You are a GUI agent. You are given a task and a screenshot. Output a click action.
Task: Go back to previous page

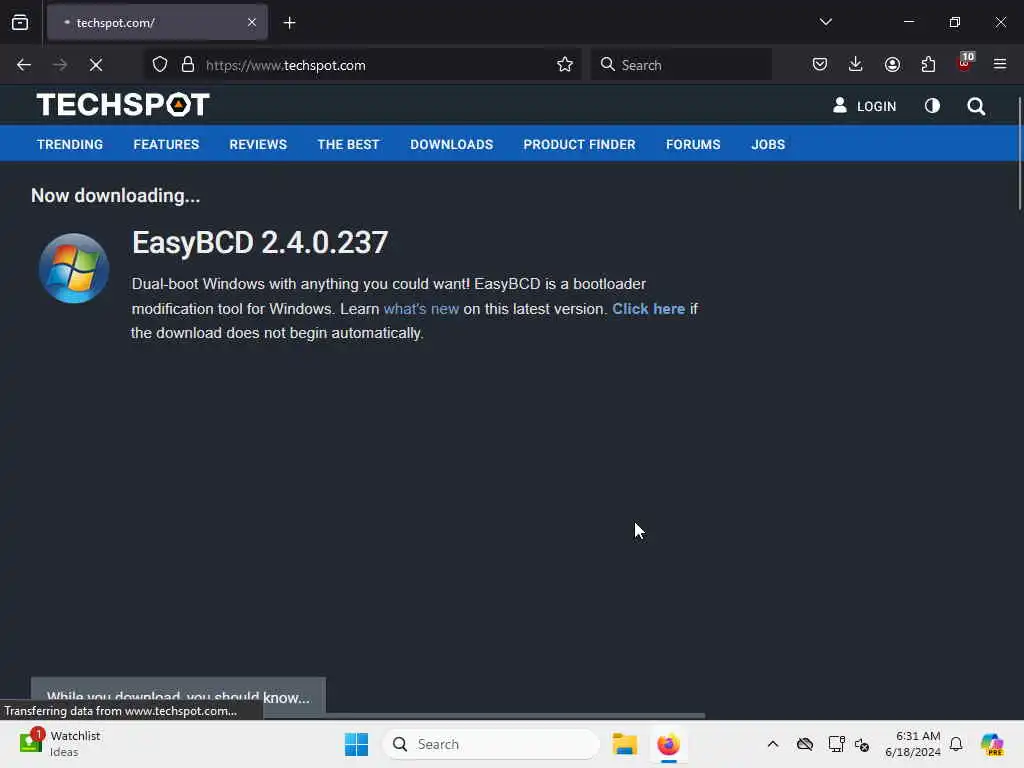coord(24,65)
